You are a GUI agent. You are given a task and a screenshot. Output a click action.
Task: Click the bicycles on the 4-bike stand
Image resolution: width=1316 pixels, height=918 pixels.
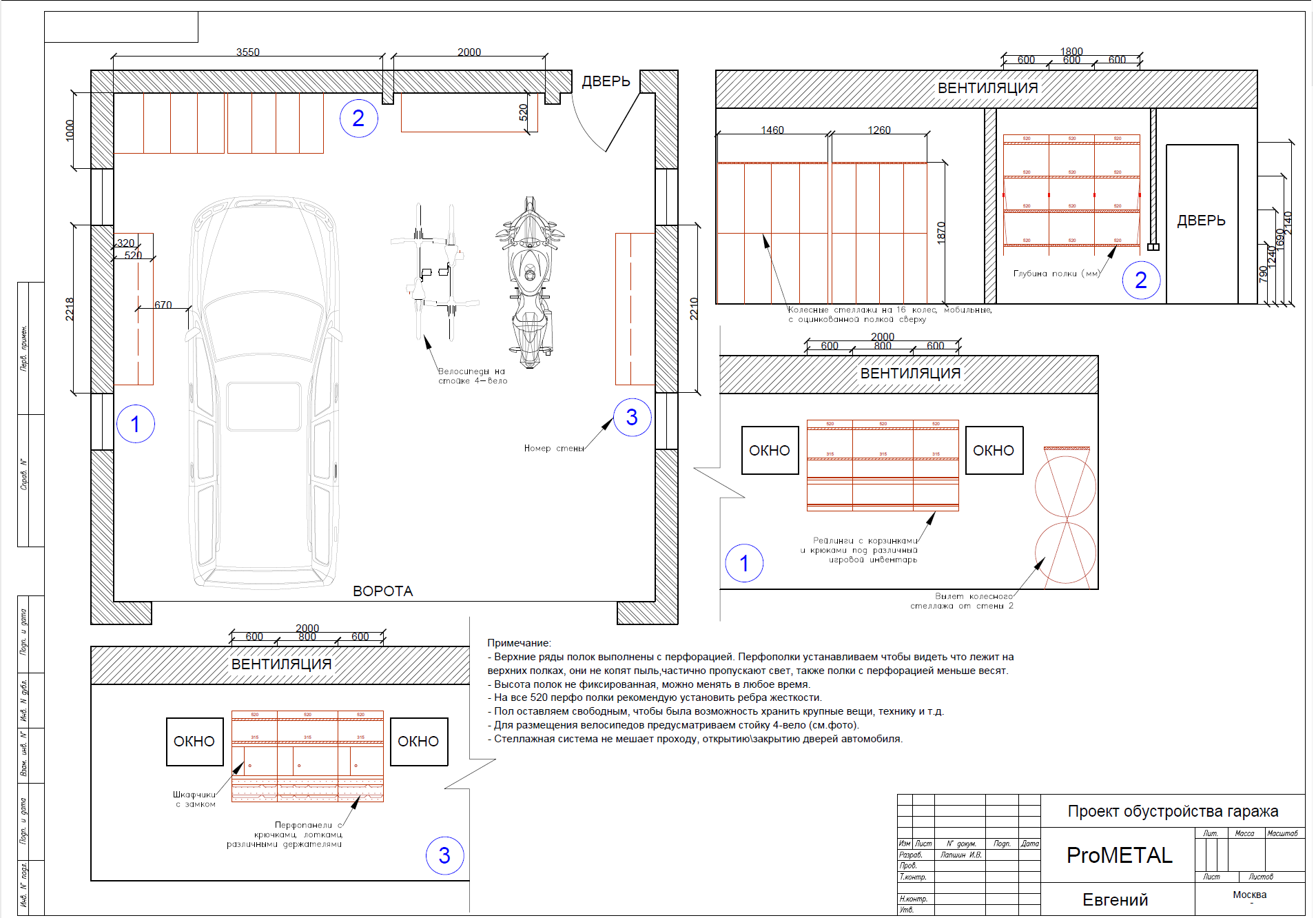tap(434, 272)
